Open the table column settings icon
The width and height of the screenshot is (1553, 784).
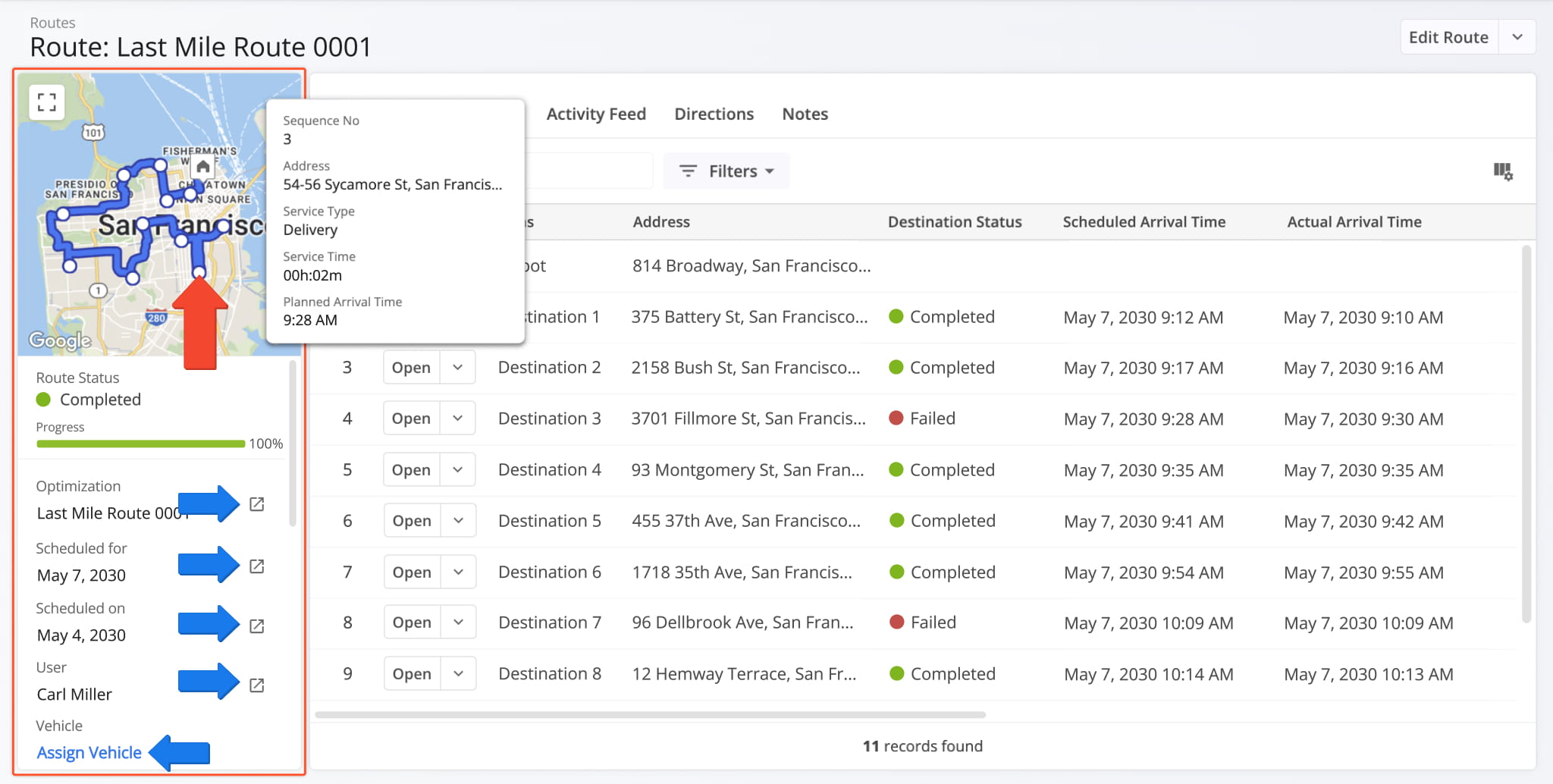point(1502,171)
